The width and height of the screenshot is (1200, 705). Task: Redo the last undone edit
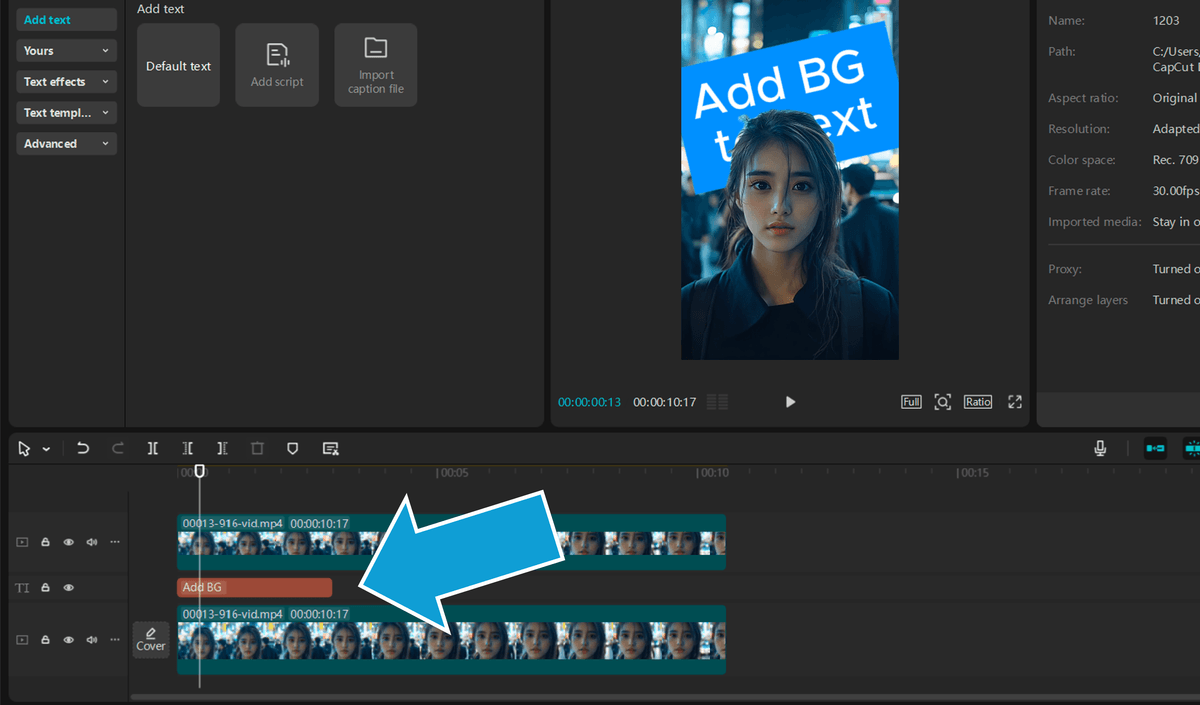(x=118, y=449)
